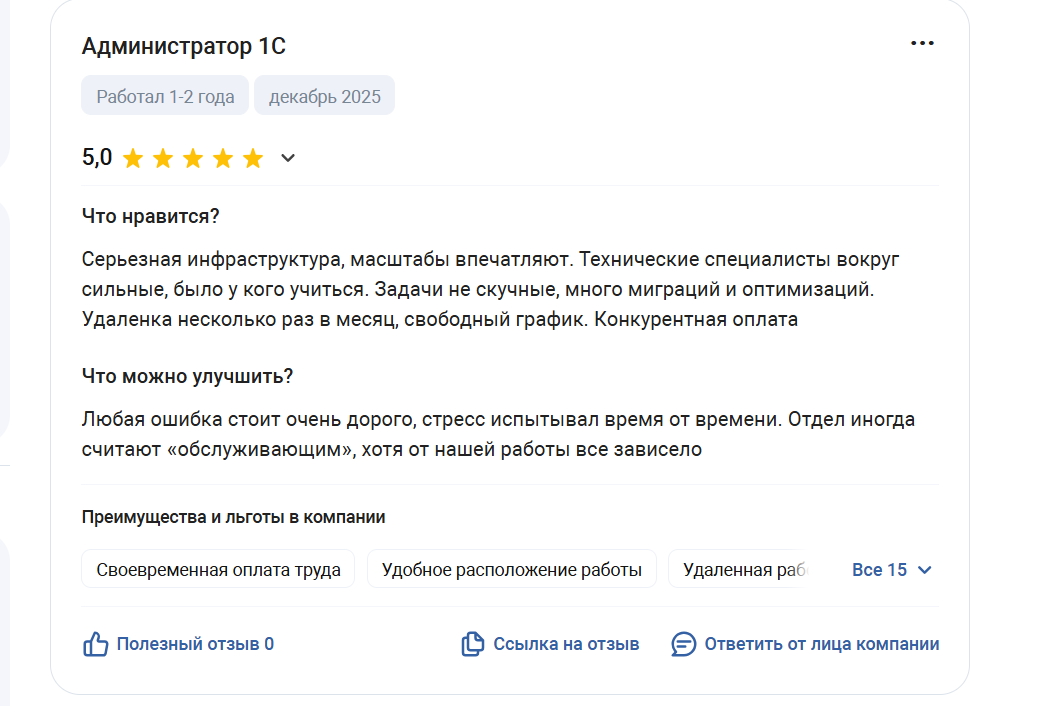Image resolution: width=1039 pixels, height=706 pixels.
Task: Click the "Администратор 1С" review title
Action: (x=184, y=46)
